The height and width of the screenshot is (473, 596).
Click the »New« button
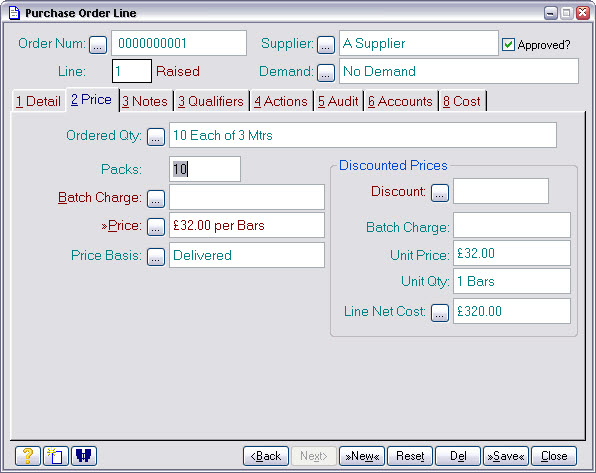point(362,456)
